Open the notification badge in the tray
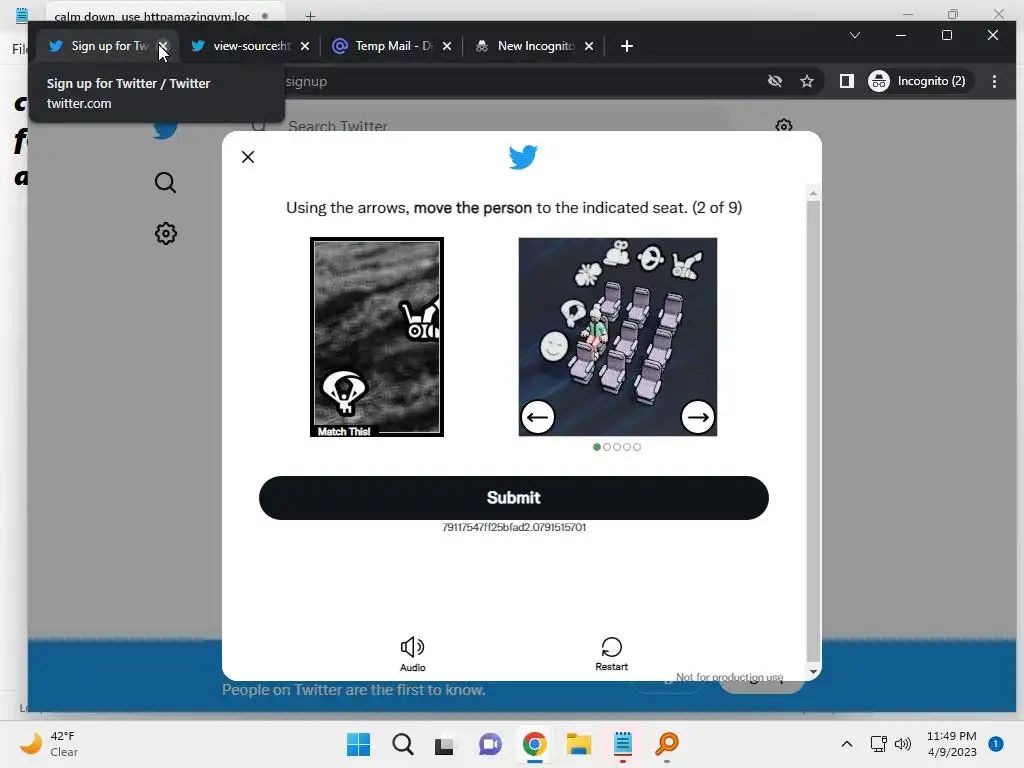This screenshot has width=1024, height=768. [x=995, y=743]
